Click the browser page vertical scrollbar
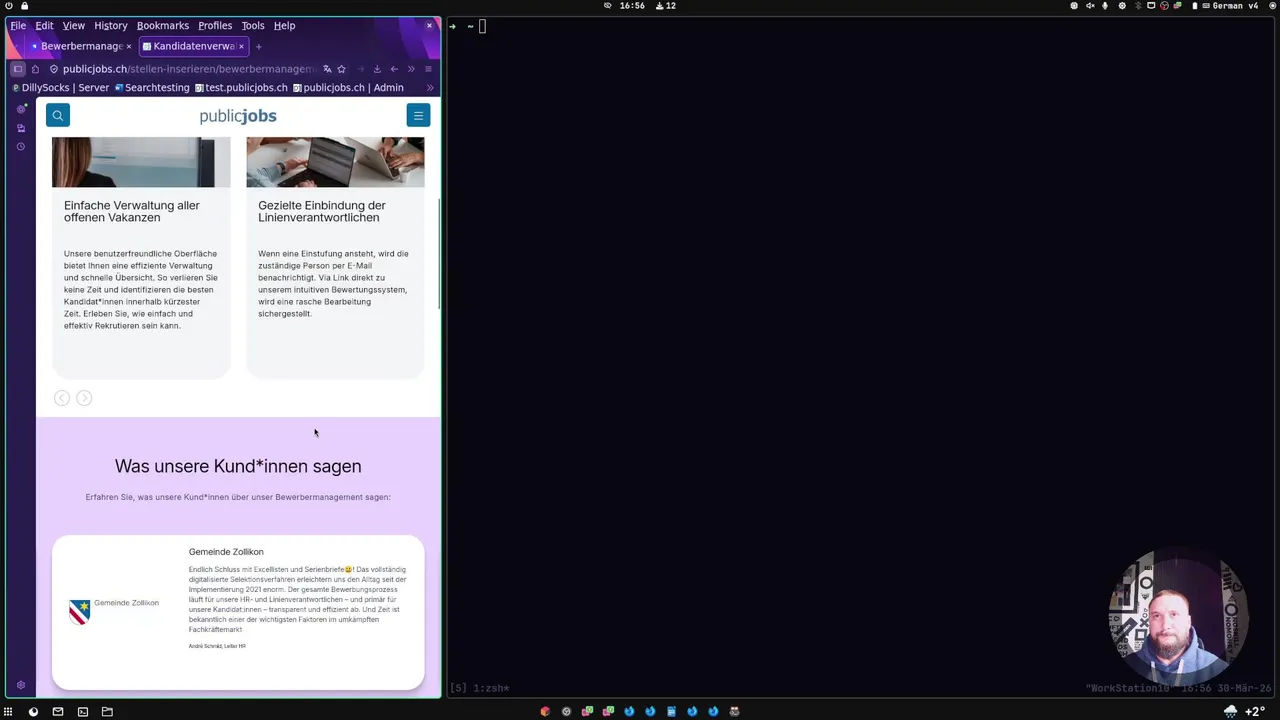The width and height of the screenshot is (1280, 720). coord(438,253)
